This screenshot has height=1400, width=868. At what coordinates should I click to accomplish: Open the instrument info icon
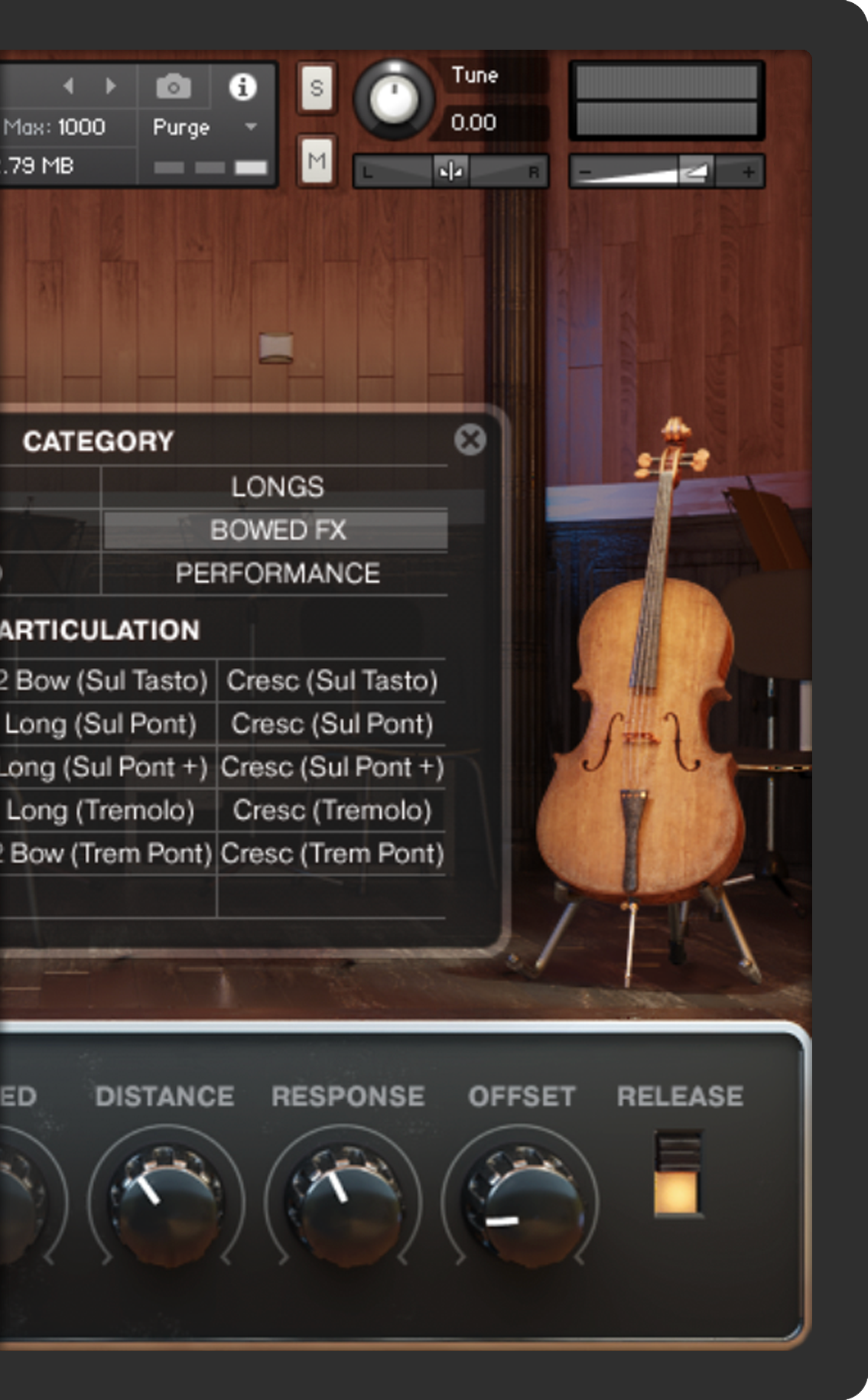242,86
